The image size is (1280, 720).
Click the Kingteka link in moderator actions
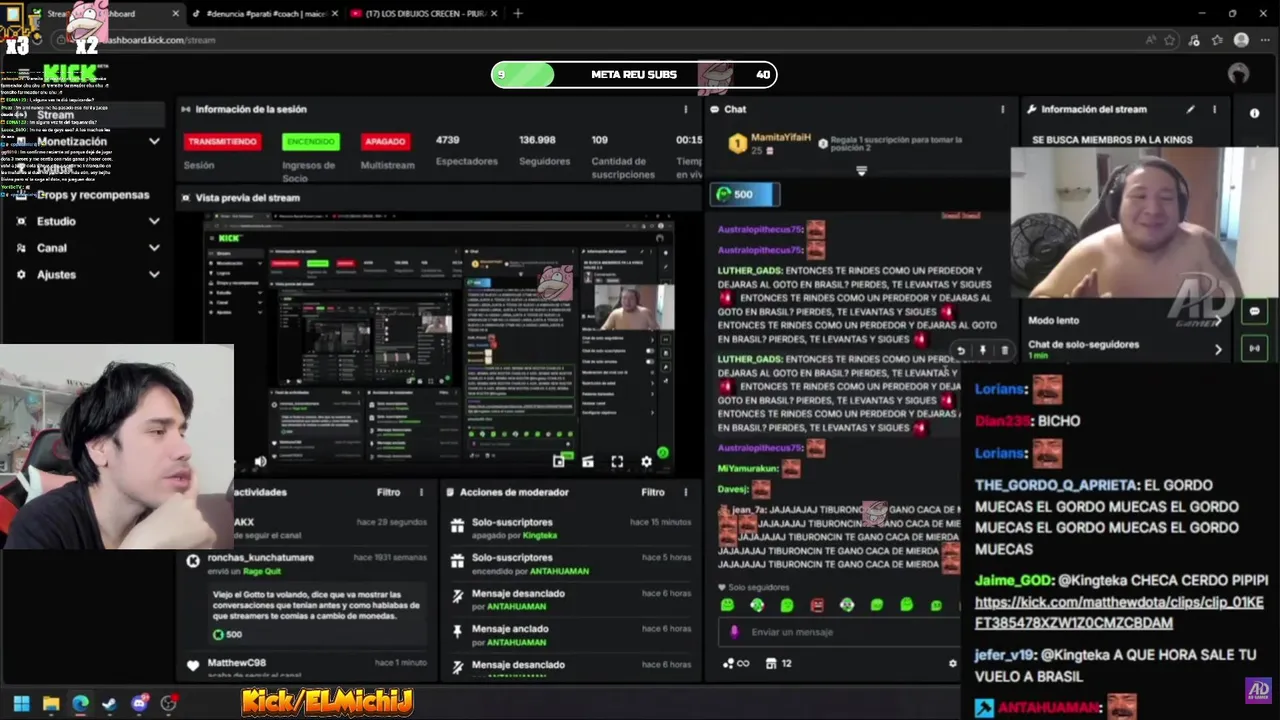pyautogui.click(x=540, y=536)
